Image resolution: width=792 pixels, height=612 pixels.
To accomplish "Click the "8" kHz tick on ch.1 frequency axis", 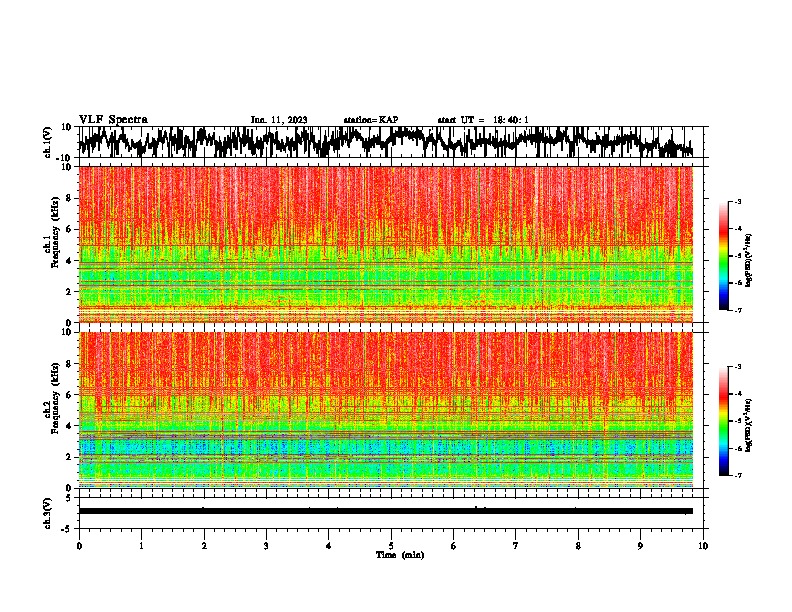I will coord(69,198).
